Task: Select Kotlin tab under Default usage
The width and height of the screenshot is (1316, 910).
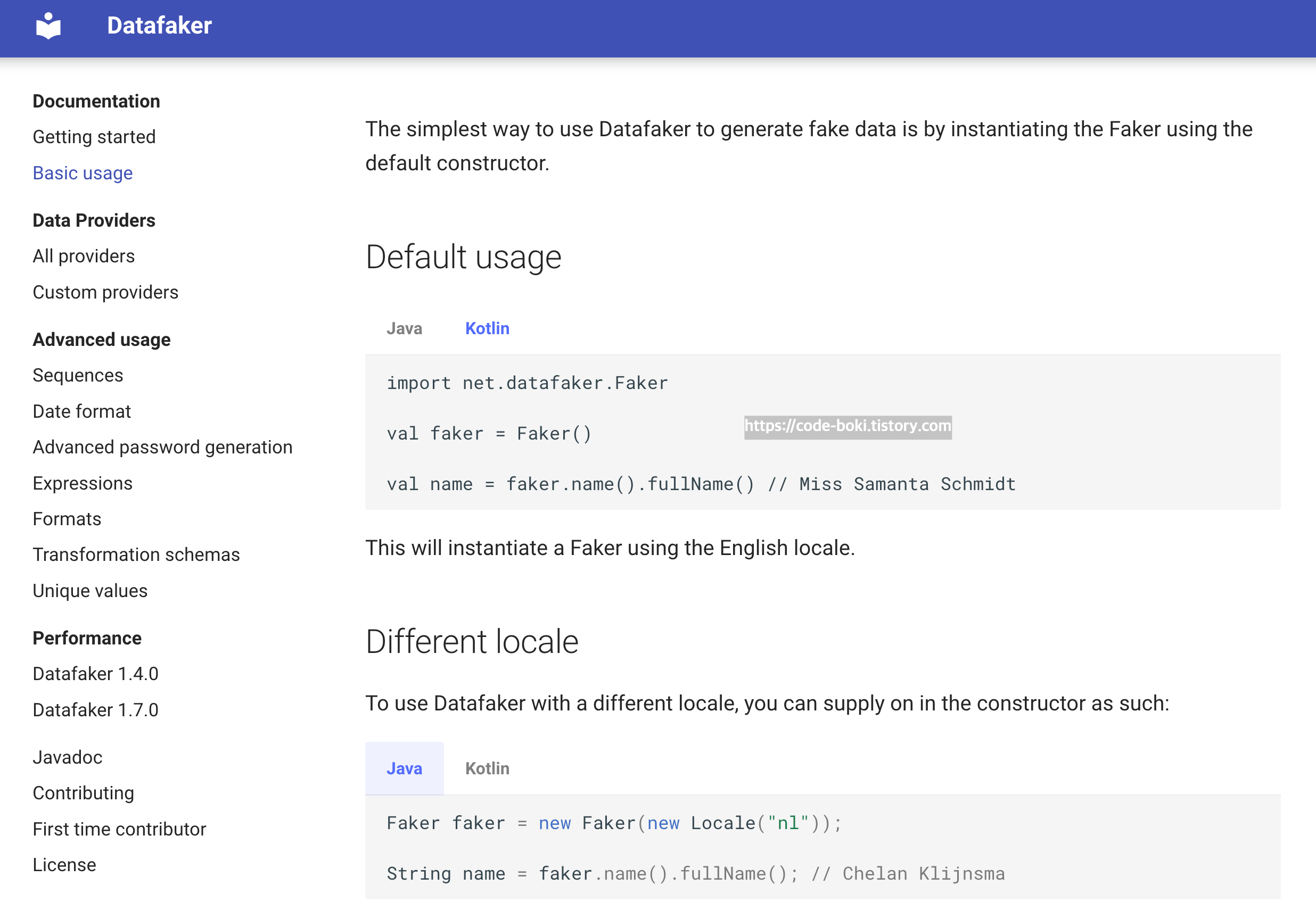Action: pyautogui.click(x=487, y=328)
